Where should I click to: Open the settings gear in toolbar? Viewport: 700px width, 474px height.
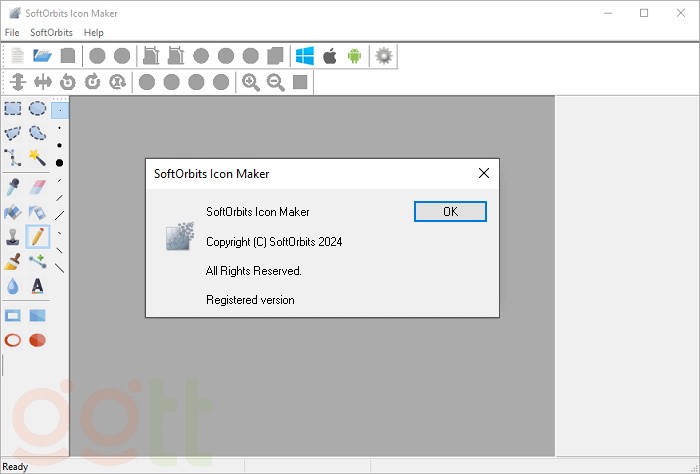(x=383, y=56)
